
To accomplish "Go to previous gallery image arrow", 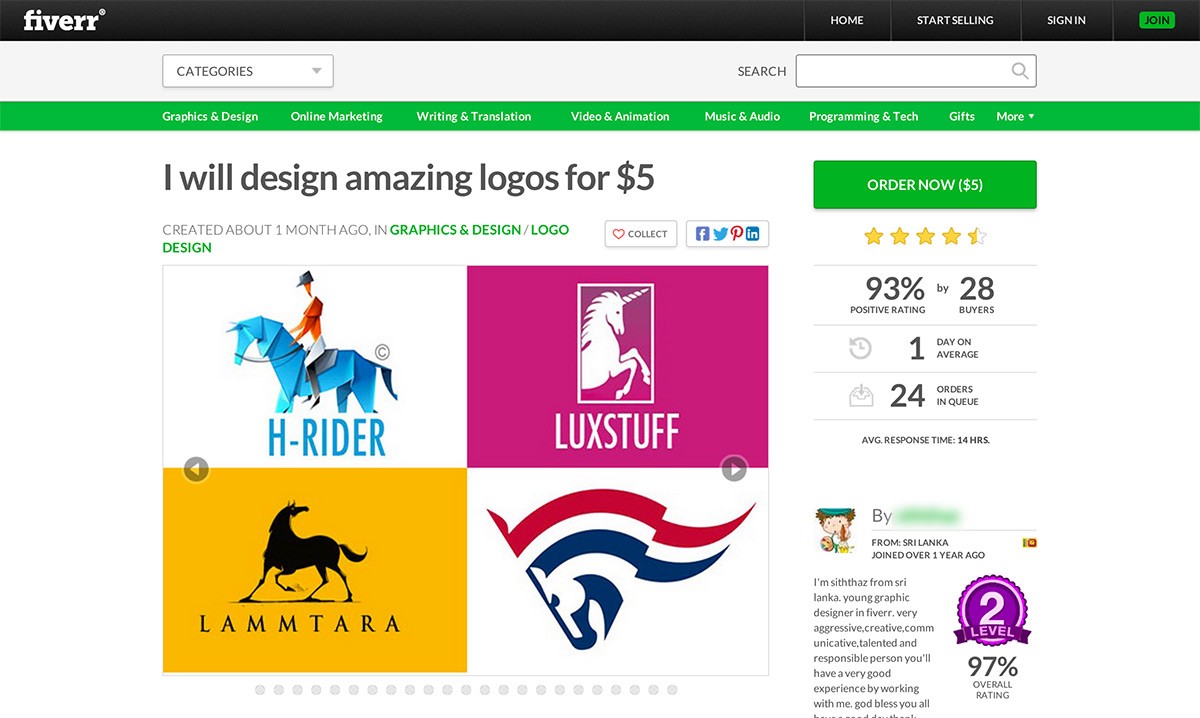I will tap(196, 469).
